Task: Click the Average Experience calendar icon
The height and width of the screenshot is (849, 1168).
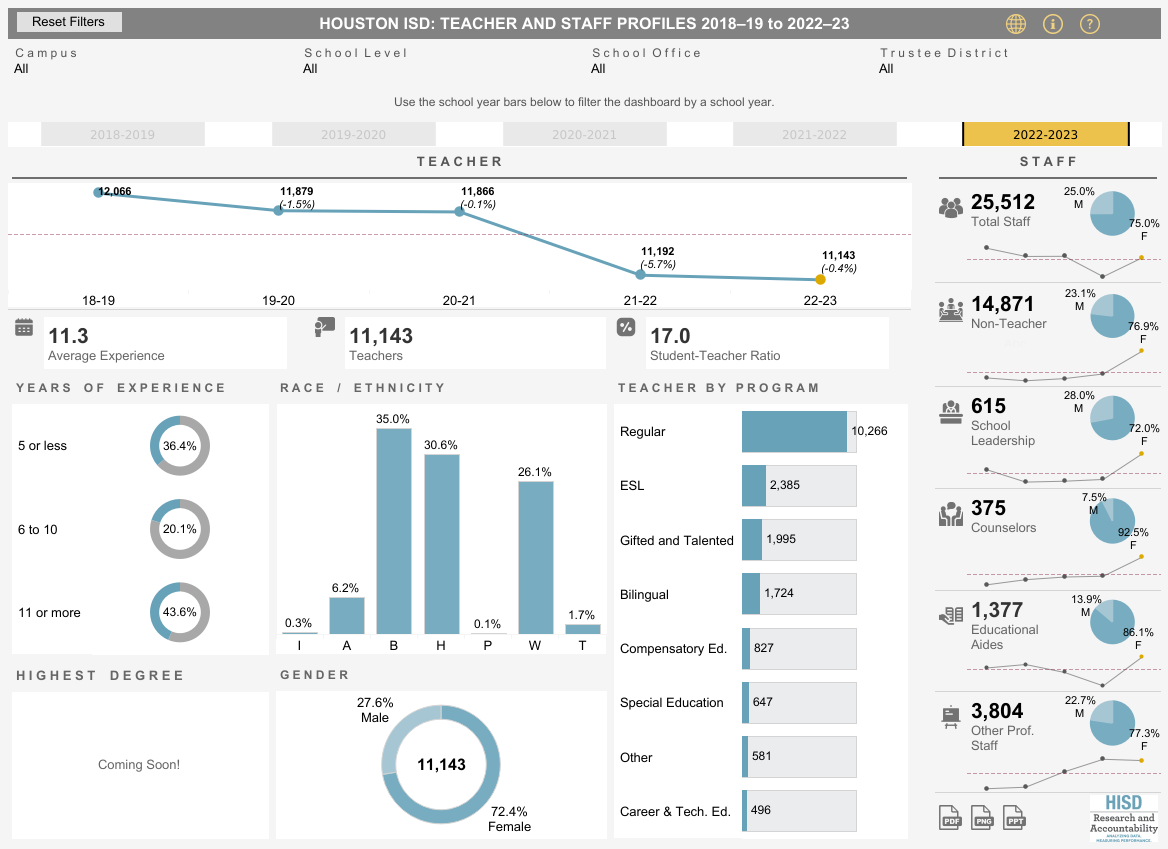Action: pyautogui.click(x=24, y=327)
